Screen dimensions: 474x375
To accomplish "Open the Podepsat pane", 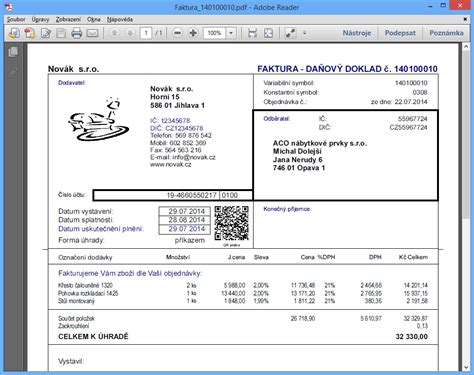I will (400, 33).
